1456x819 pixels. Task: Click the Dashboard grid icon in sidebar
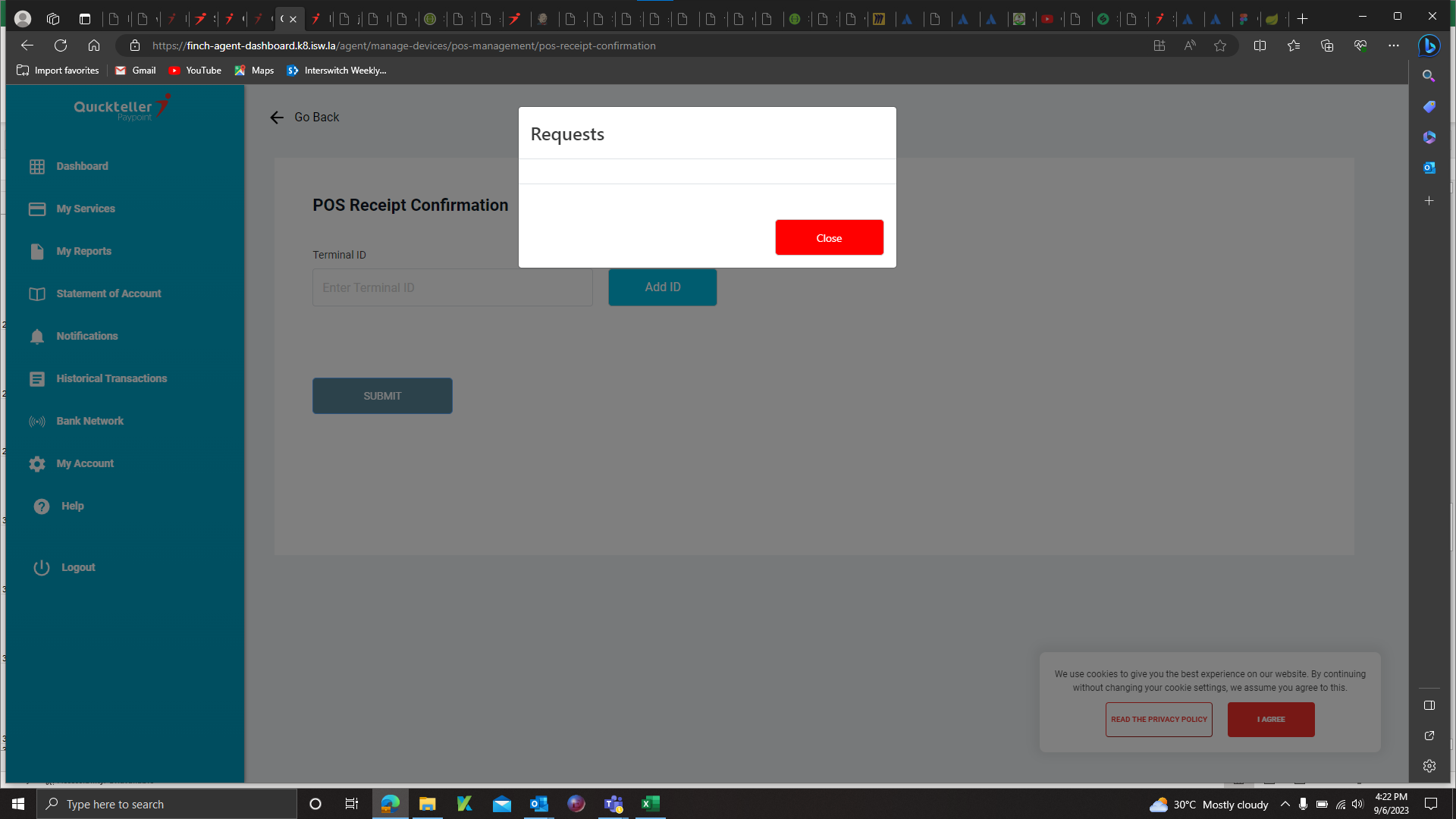click(x=37, y=166)
